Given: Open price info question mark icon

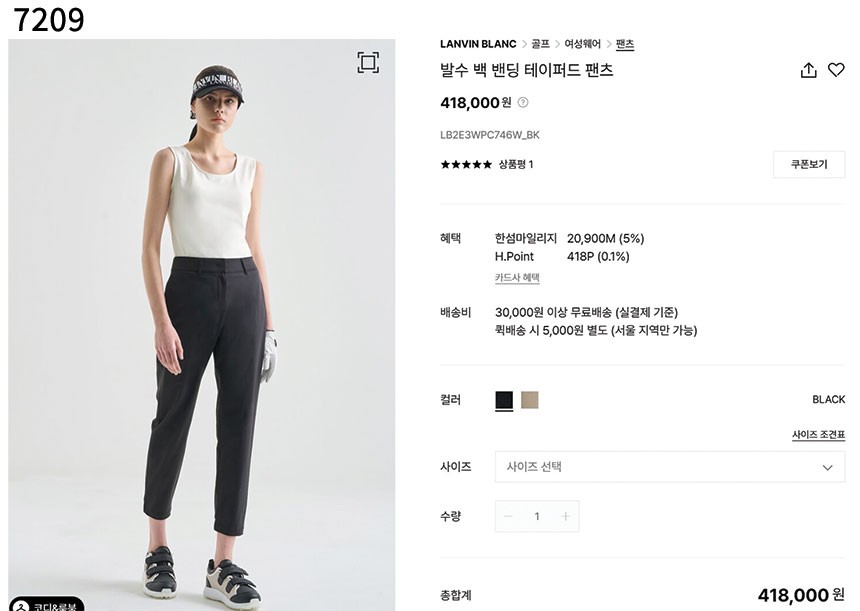Looking at the screenshot, I should pyautogui.click(x=523, y=102).
